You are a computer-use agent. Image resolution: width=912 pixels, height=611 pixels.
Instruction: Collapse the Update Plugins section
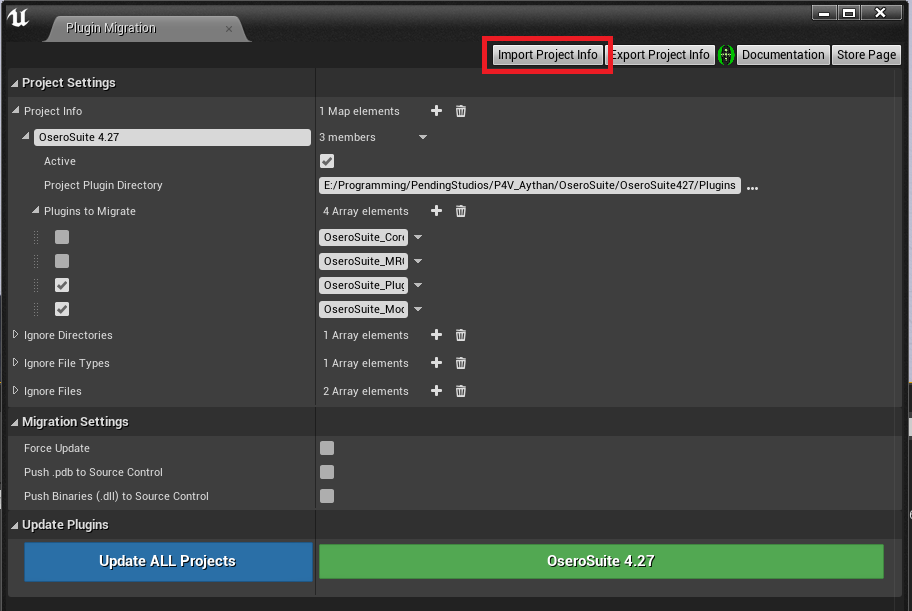15,525
